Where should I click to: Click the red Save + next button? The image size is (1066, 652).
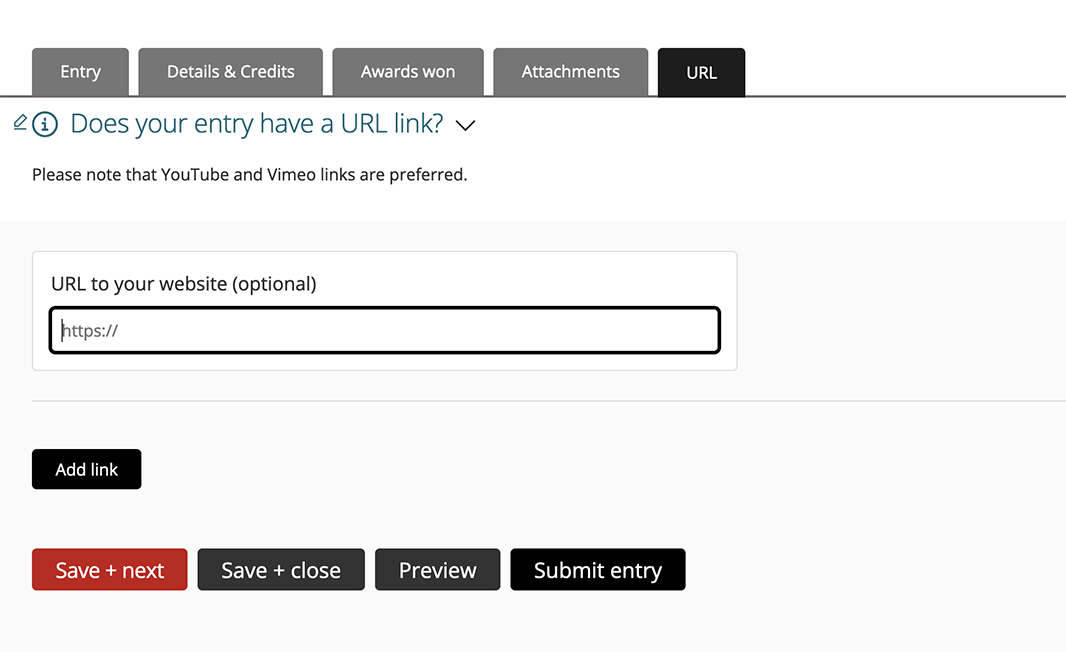point(109,570)
